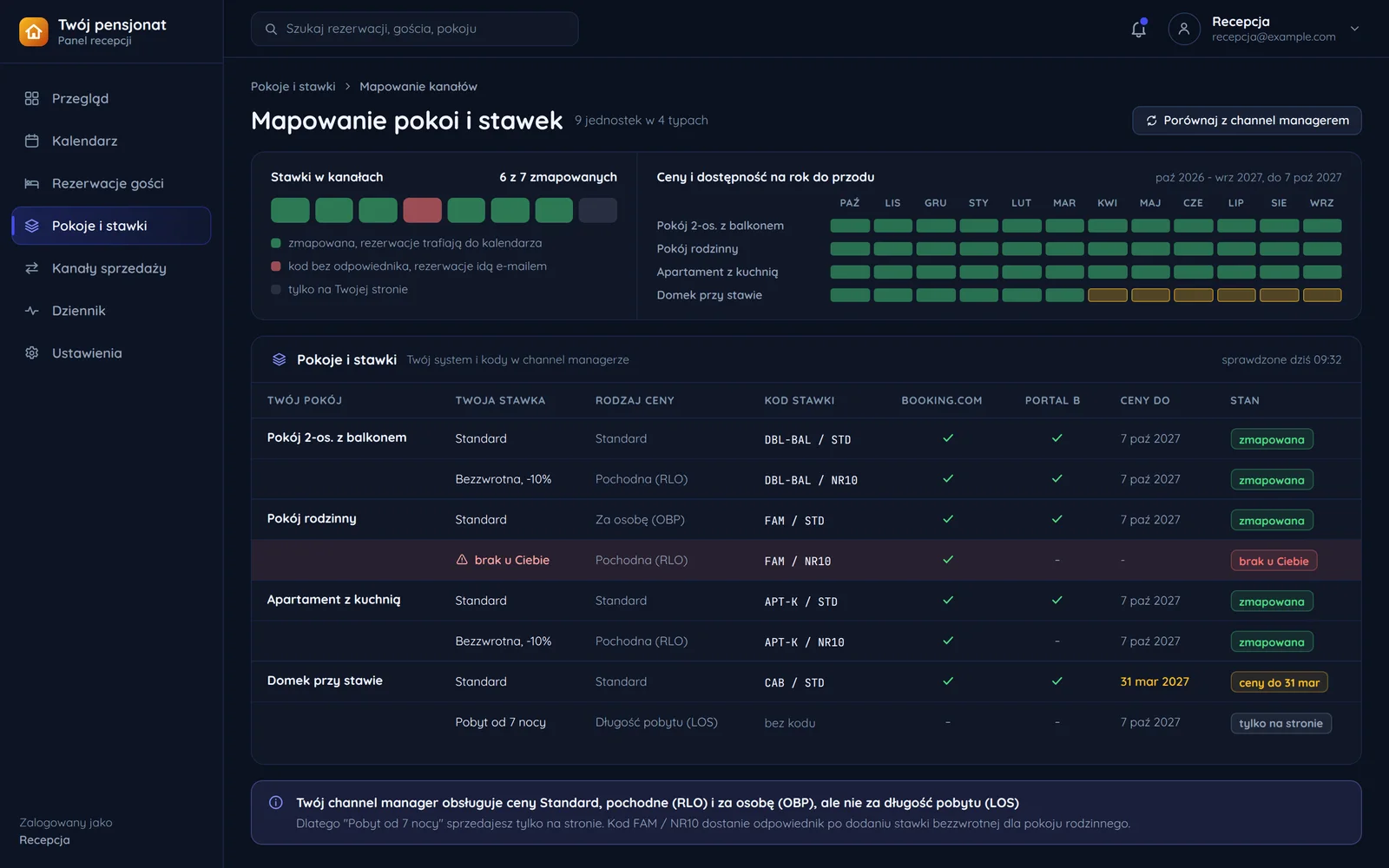The image size is (1389, 868).
Task: Click the red brak u Ciebie status badge
Action: (x=1274, y=561)
